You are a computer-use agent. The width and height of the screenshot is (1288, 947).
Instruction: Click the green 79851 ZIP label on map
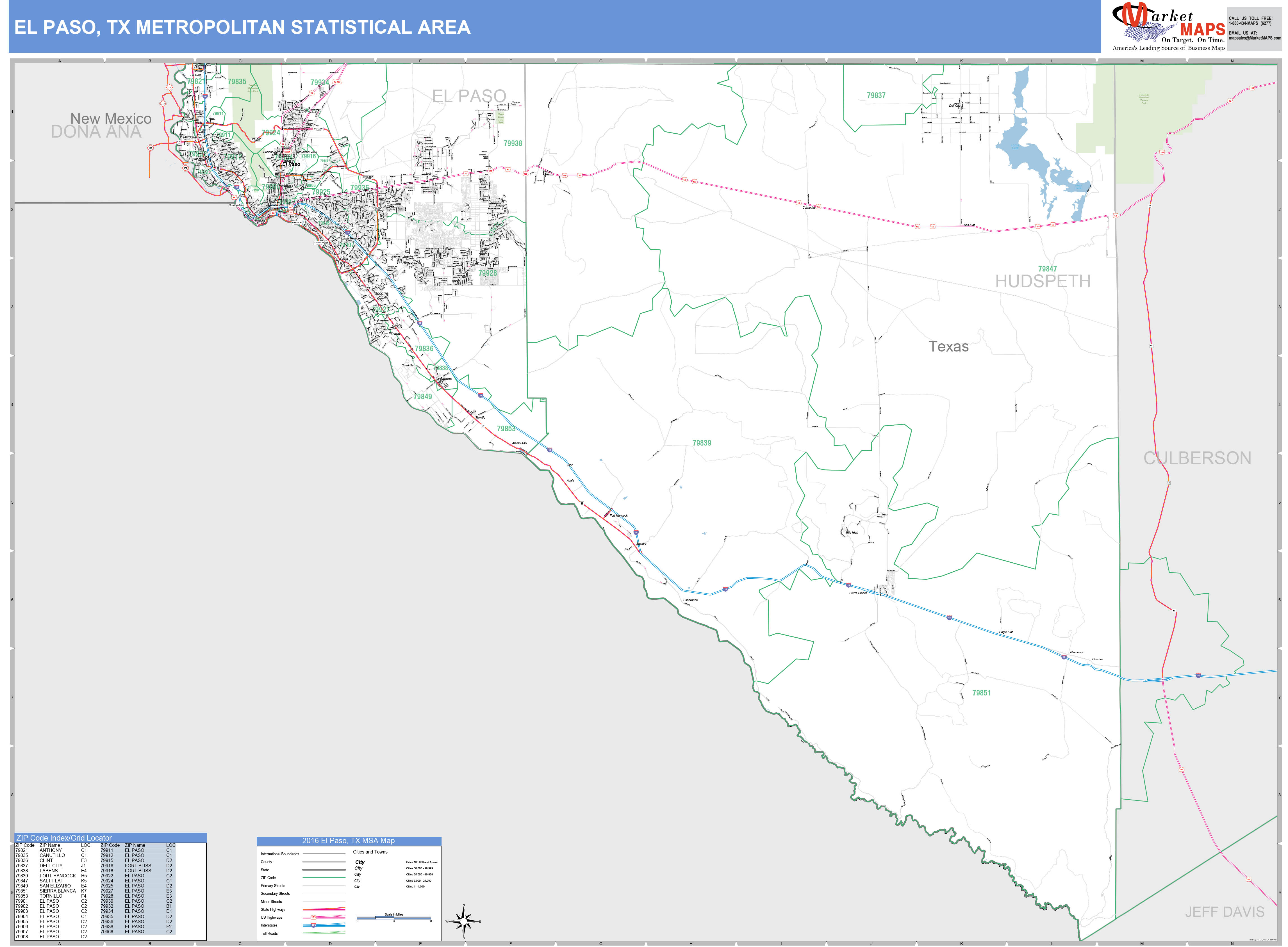[x=981, y=693]
